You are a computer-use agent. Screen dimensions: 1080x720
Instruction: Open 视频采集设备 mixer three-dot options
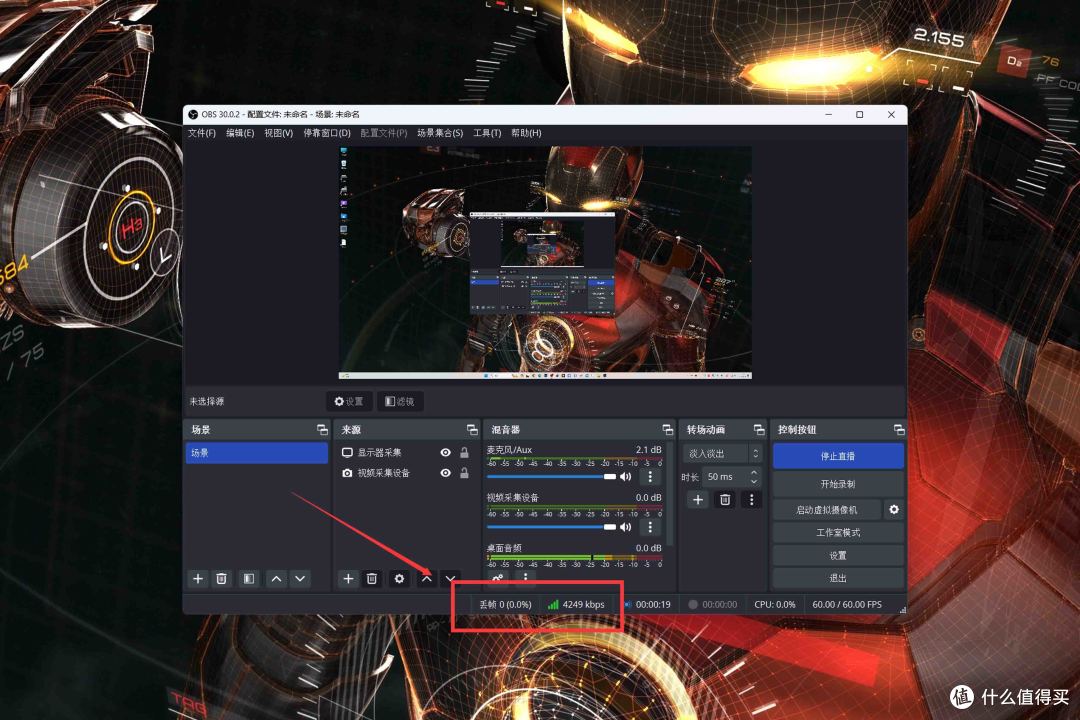650,527
